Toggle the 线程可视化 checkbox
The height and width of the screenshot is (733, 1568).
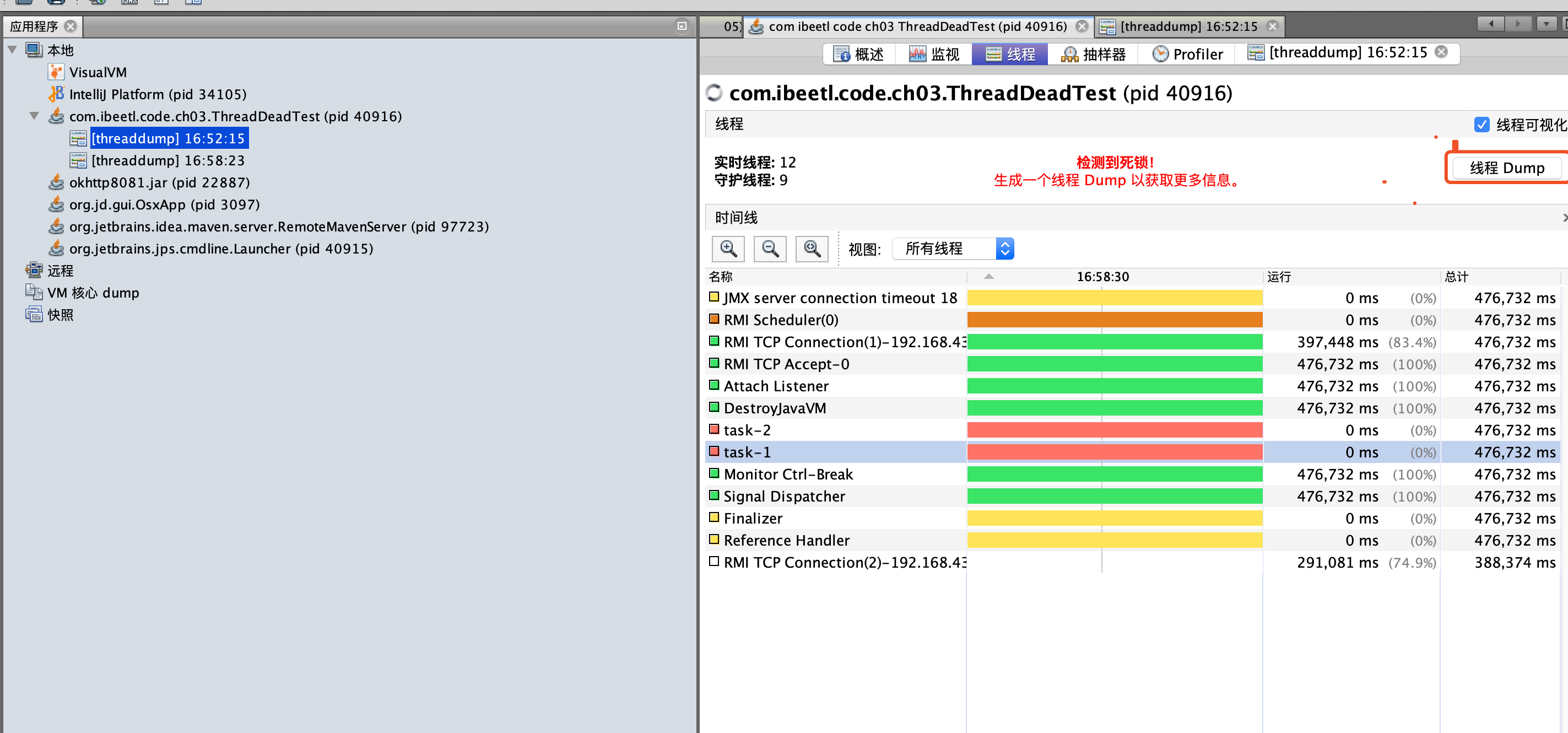click(x=1482, y=125)
